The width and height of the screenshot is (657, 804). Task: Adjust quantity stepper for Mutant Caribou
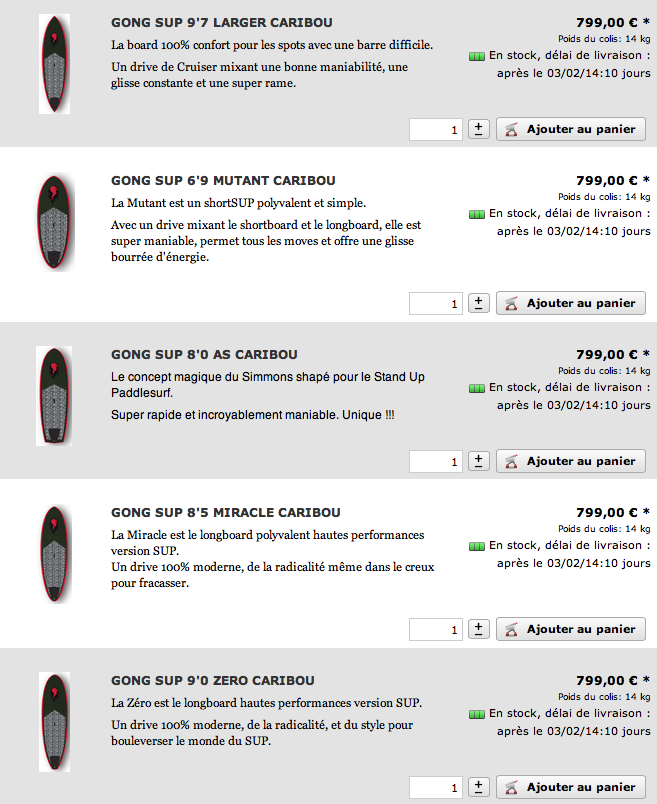pos(479,303)
